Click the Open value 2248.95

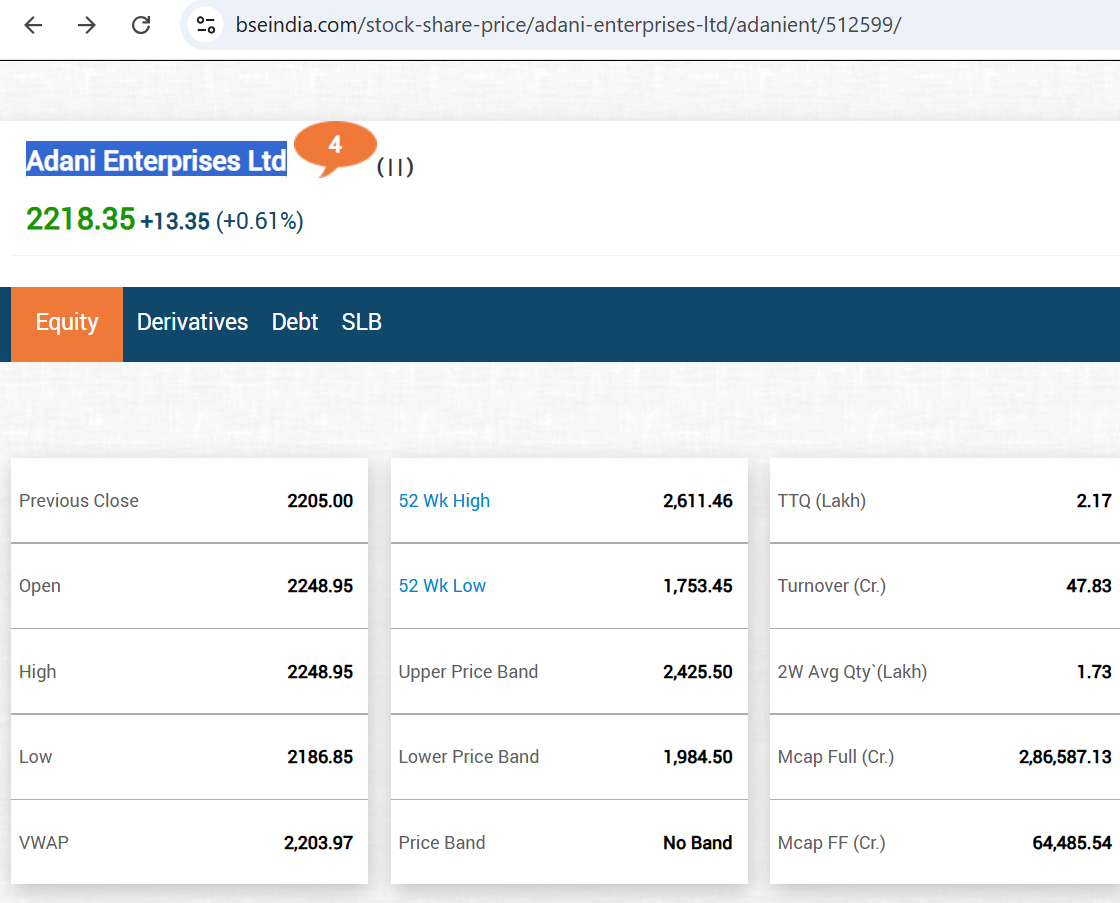point(320,586)
